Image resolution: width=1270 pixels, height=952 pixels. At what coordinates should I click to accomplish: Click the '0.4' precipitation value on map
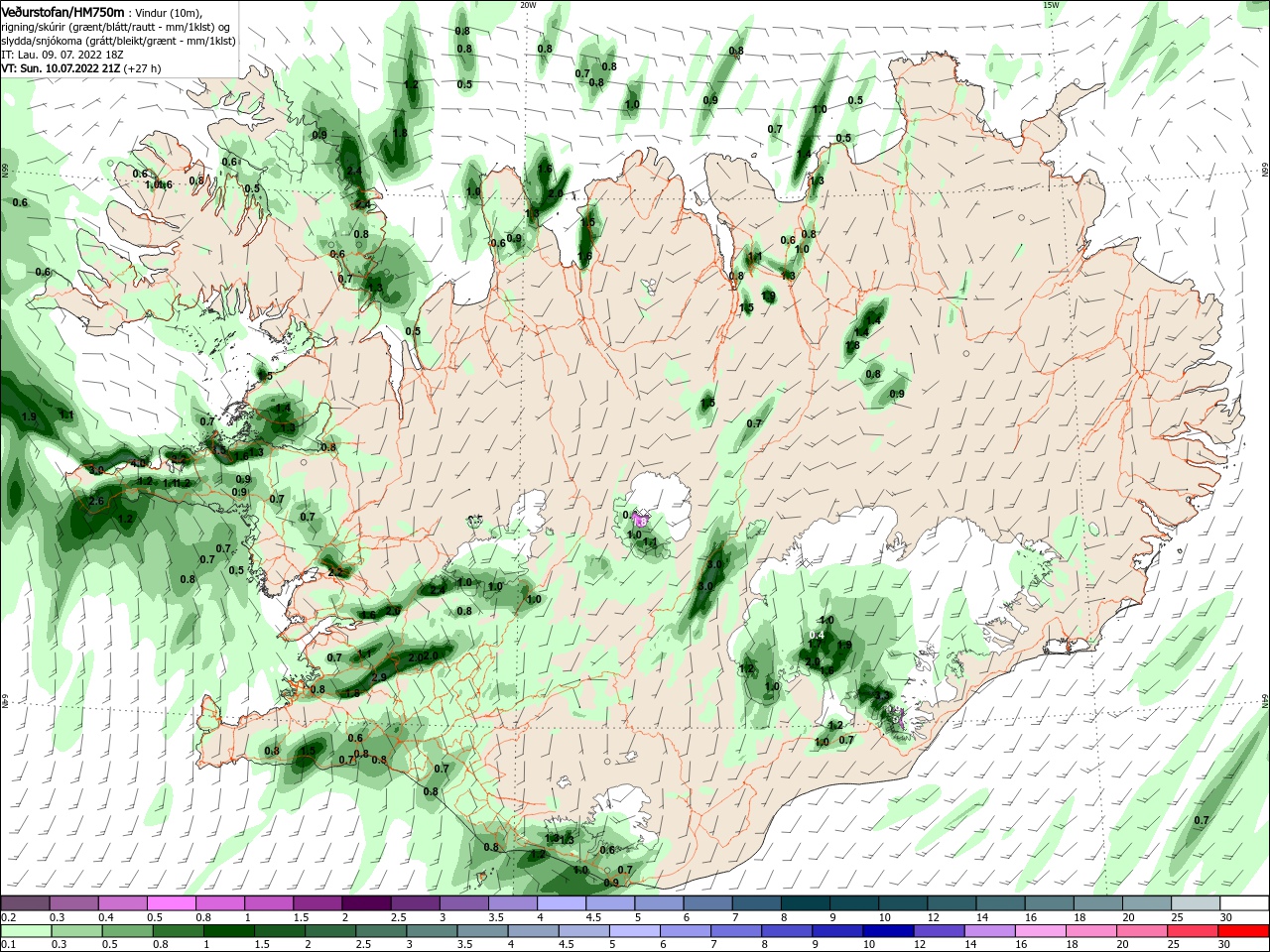point(817,635)
